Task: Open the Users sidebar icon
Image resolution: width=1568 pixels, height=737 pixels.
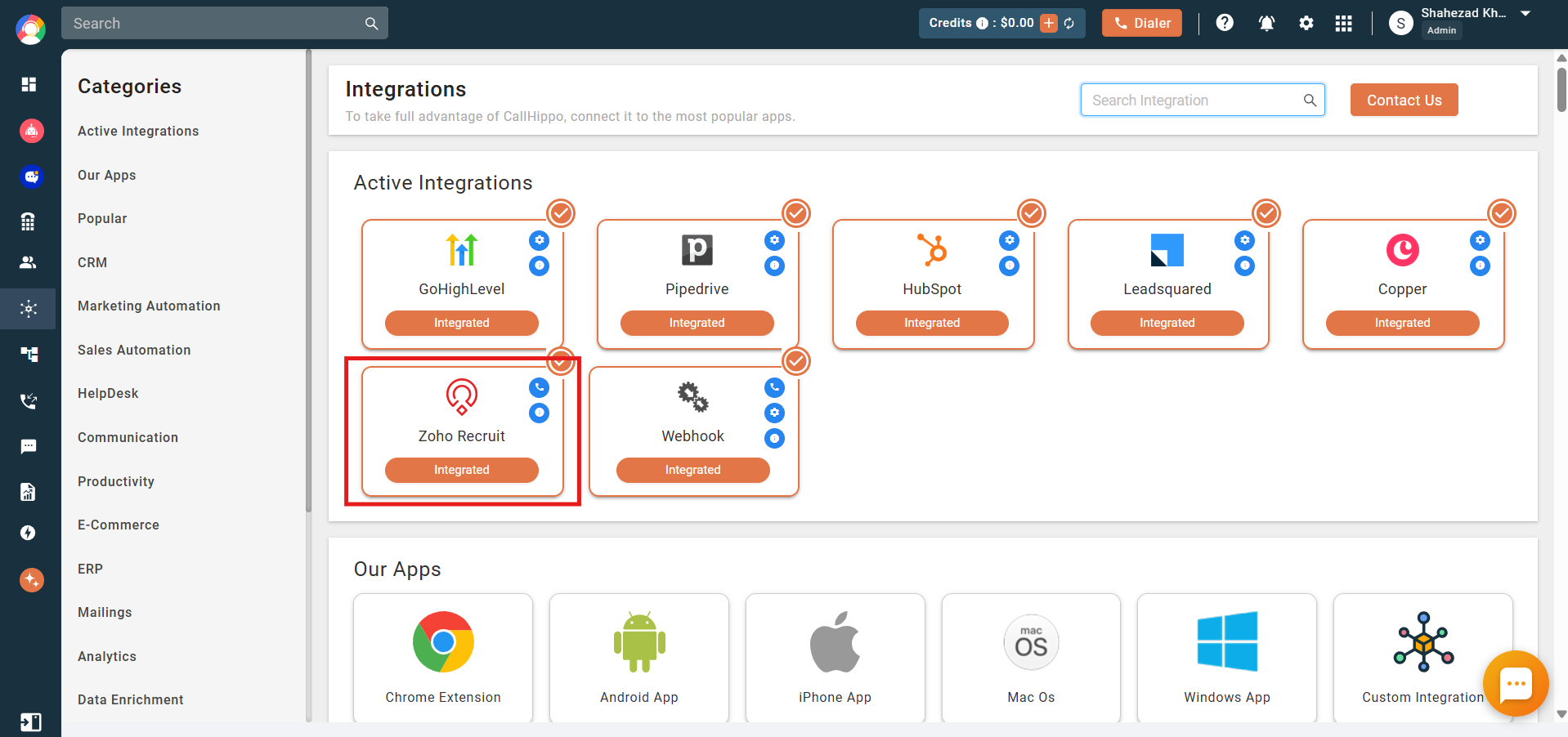Action: tap(29, 262)
